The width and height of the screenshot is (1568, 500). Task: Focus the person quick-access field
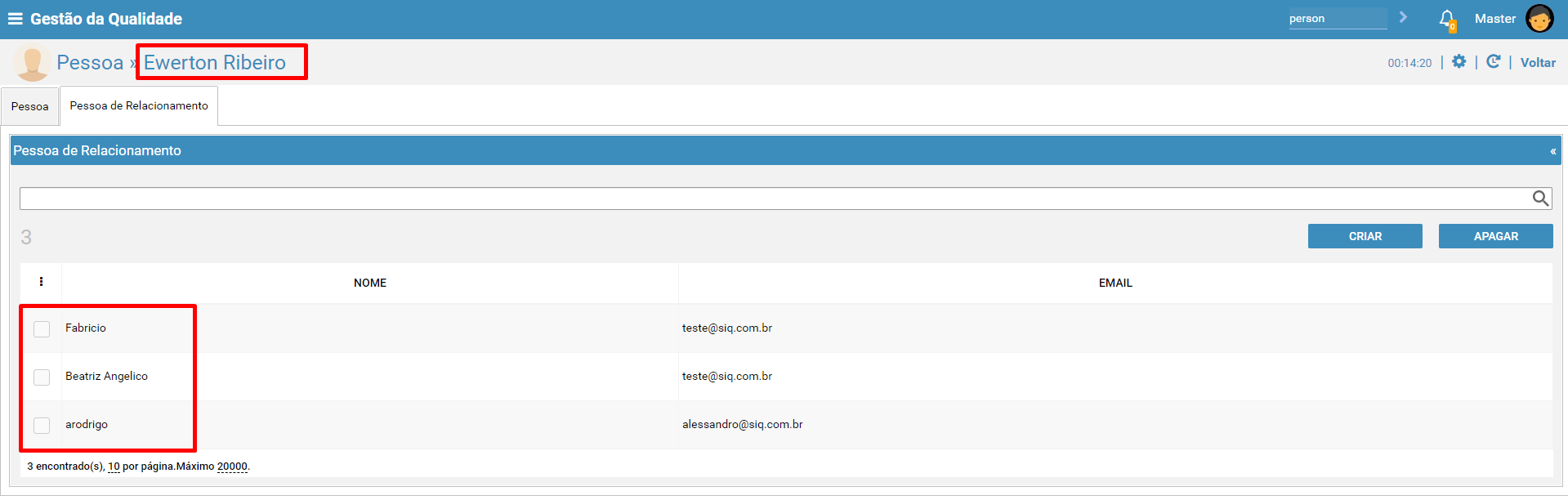tap(1338, 19)
